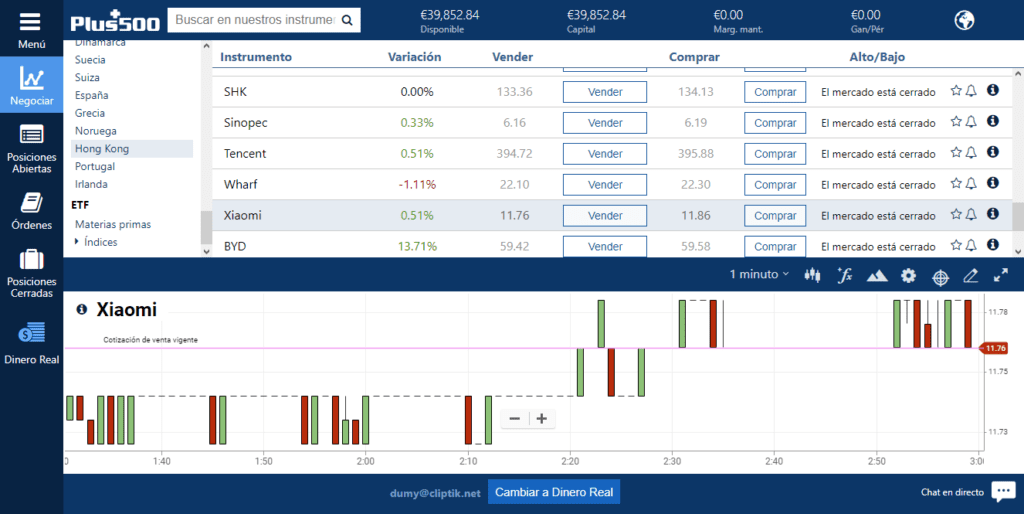Click Vender button for Sinopec

[x=605, y=123]
